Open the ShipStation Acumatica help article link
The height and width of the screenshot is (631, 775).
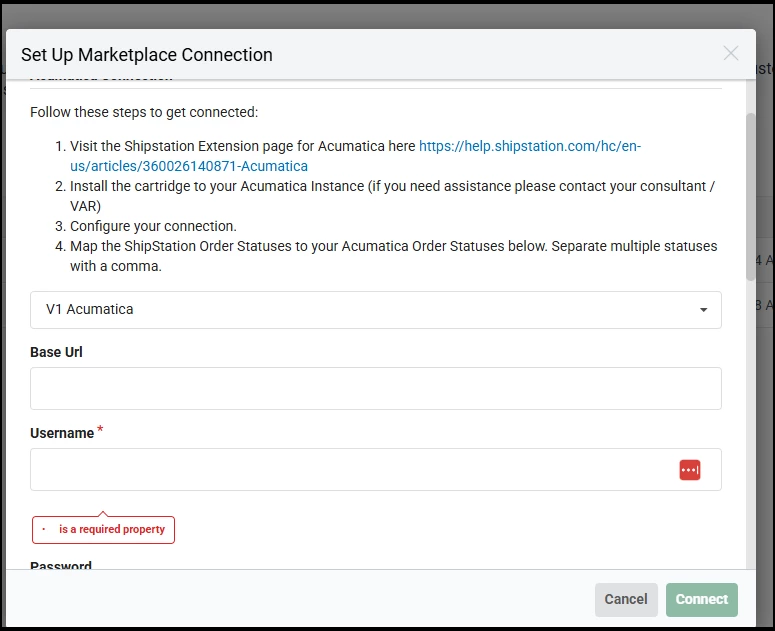click(x=355, y=156)
